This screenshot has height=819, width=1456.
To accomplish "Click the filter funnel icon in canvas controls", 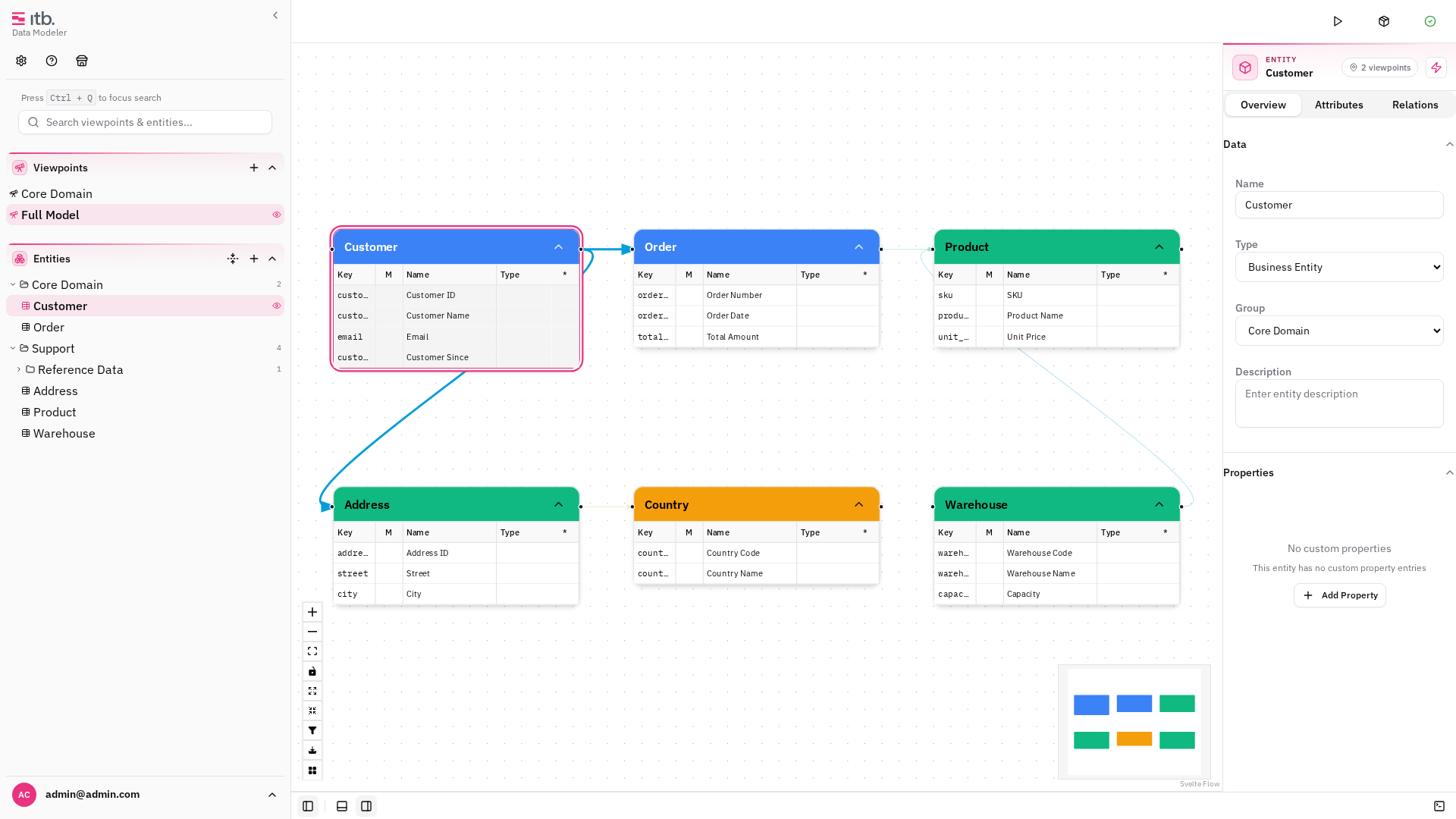I will [x=312, y=730].
